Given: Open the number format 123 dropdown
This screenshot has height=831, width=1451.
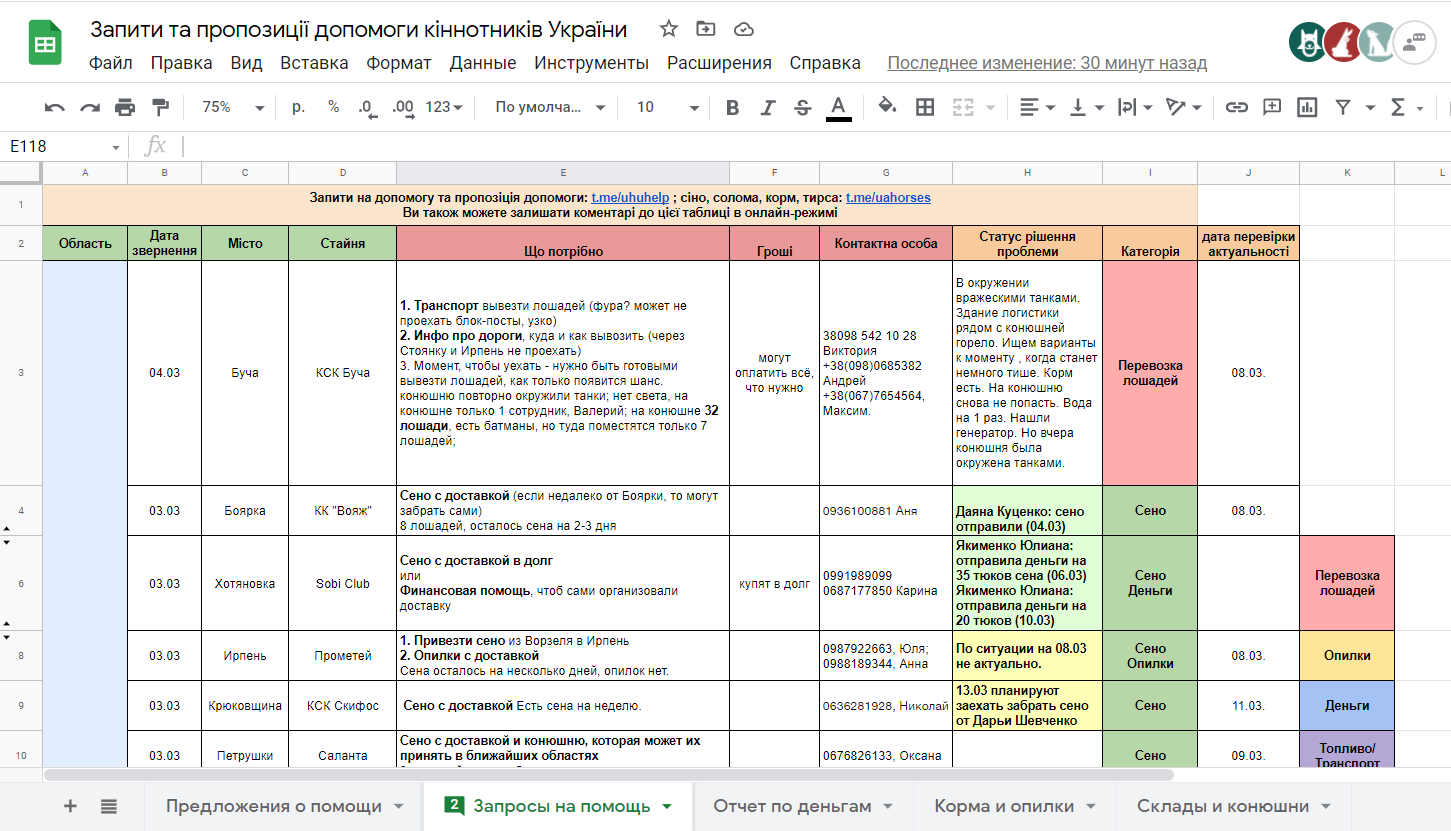Looking at the screenshot, I should click(x=444, y=107).
